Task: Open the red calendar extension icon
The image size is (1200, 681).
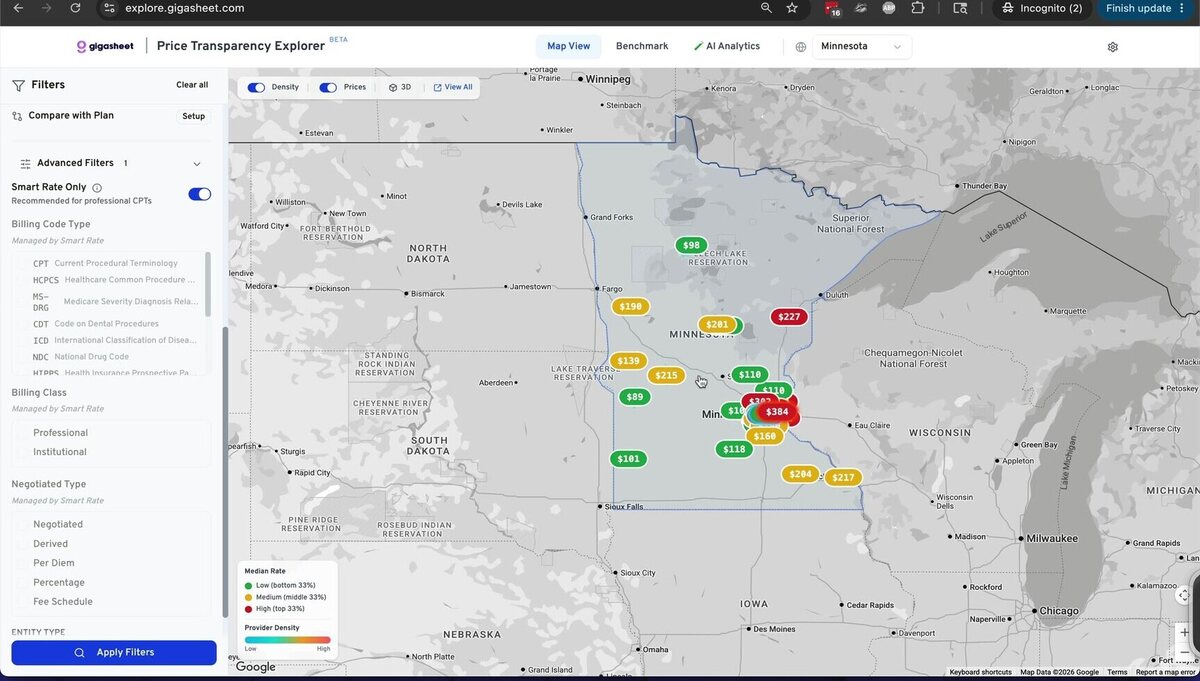Action: [x=833, y=8]
